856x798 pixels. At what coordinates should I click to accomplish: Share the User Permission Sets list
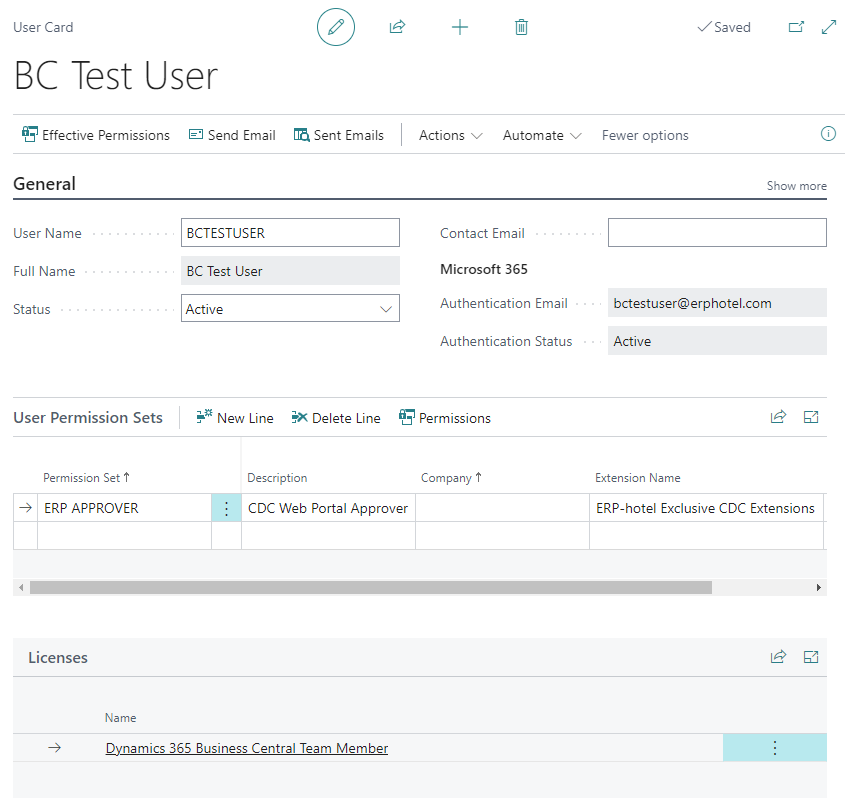pos(778,418)
